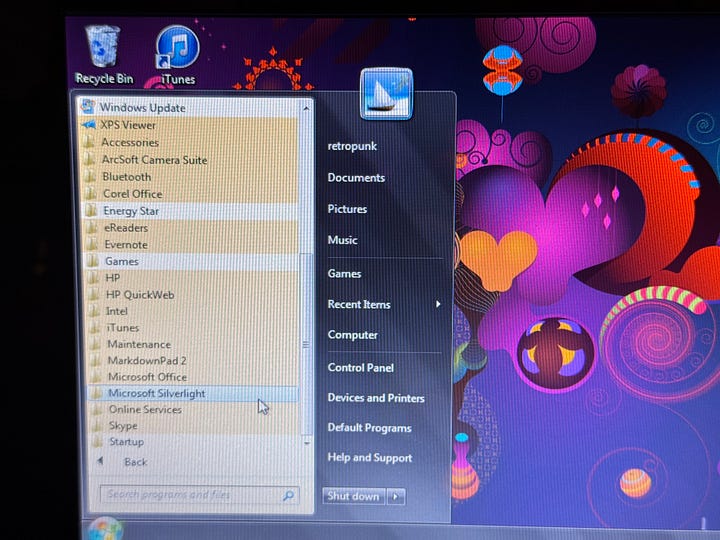Expand the Accessories folder
Image resolution: width=720 pixels, height=540 pixels.
click(x=190, y=142)
